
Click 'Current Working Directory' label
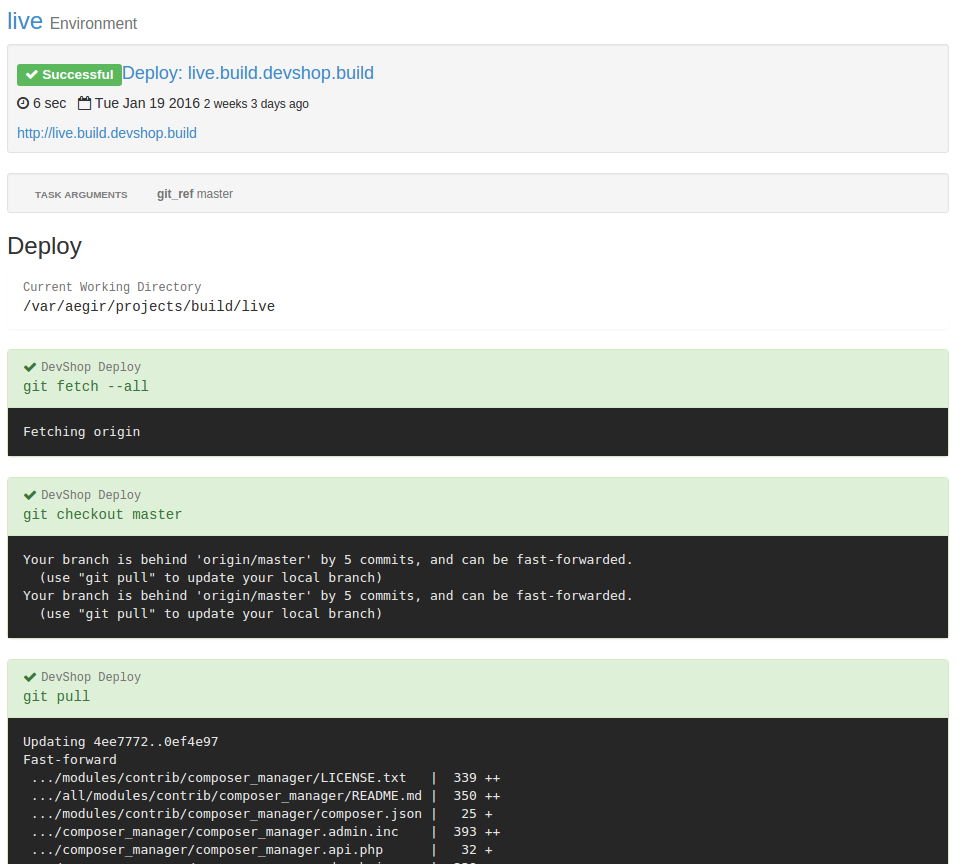[x=112, y=287]
